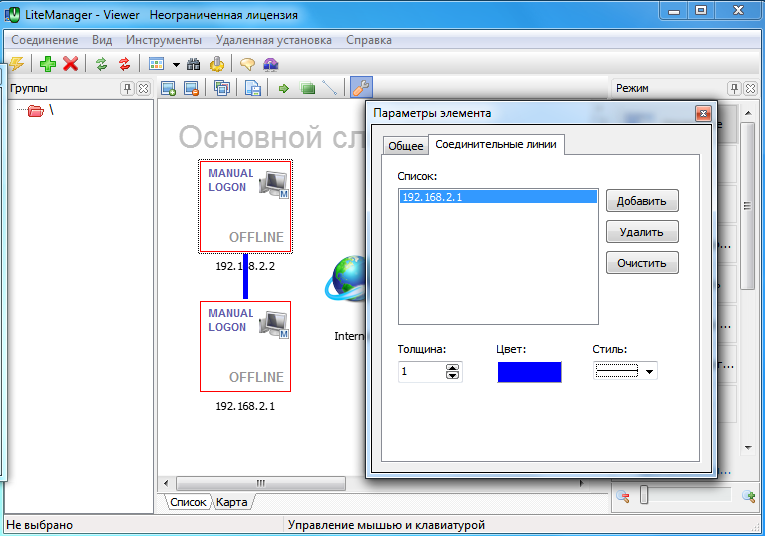Screen dimensions: 765x536
Task: Click the binoculars search icon
Action: 194,63
